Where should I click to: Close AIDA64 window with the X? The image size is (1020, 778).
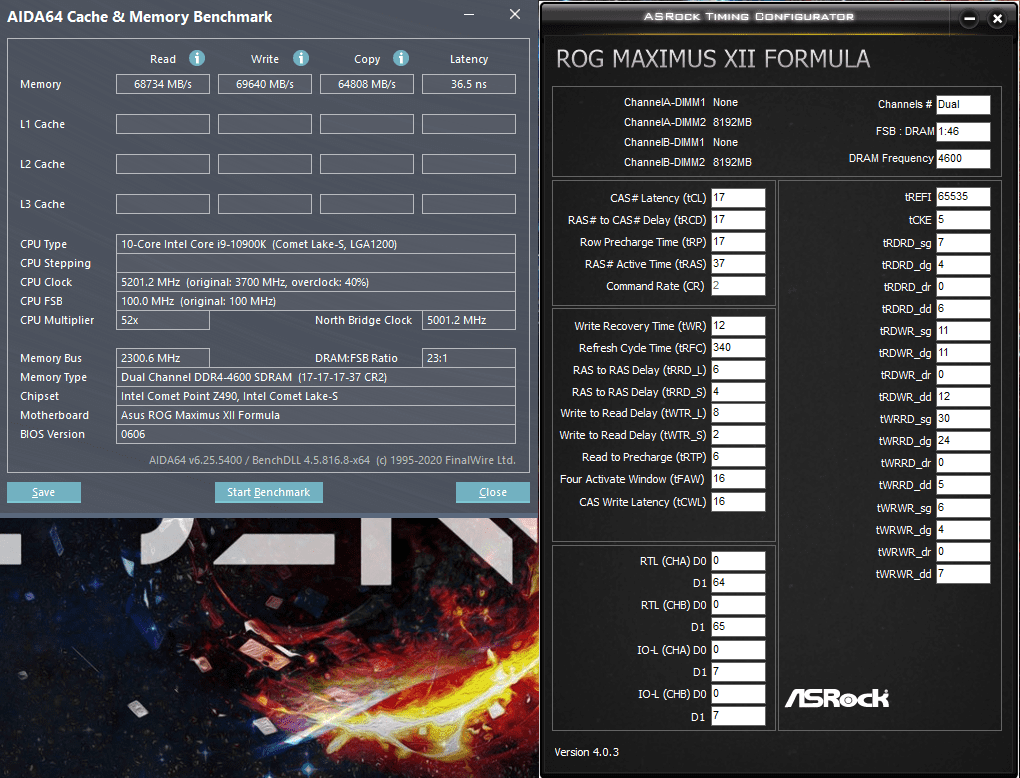(x=515, y=14)
